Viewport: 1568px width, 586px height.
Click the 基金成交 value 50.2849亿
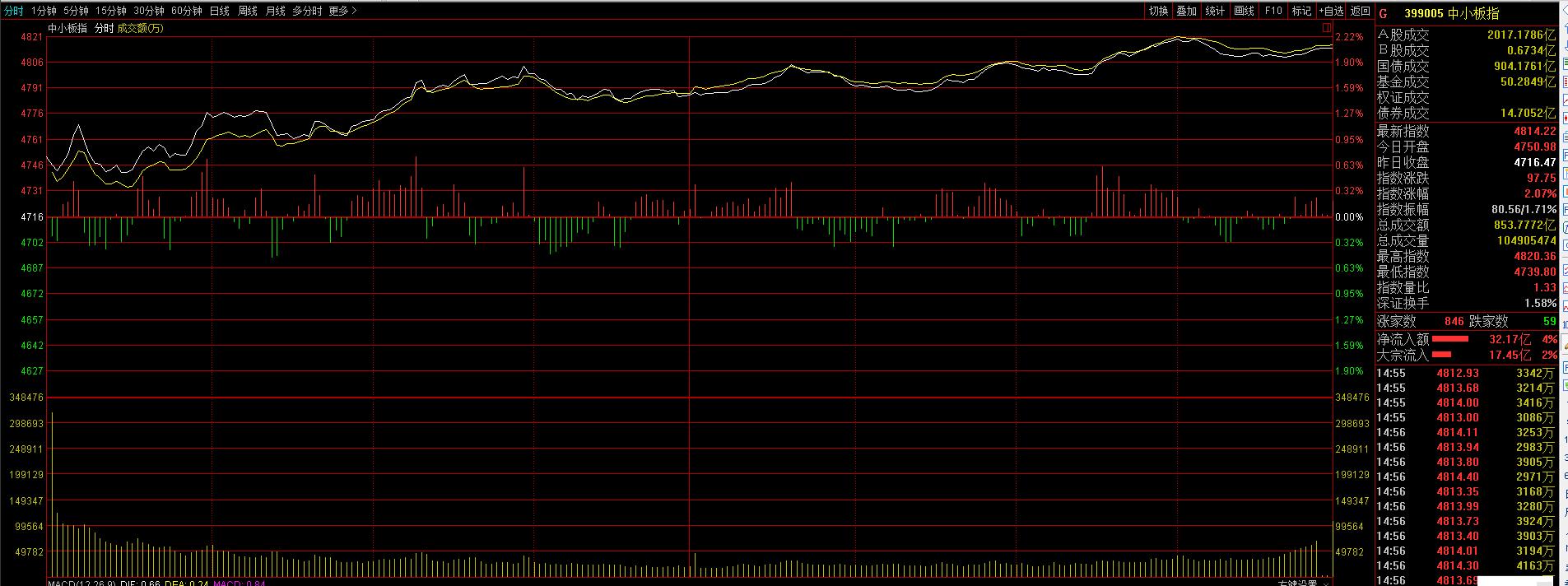[1528, 81]
